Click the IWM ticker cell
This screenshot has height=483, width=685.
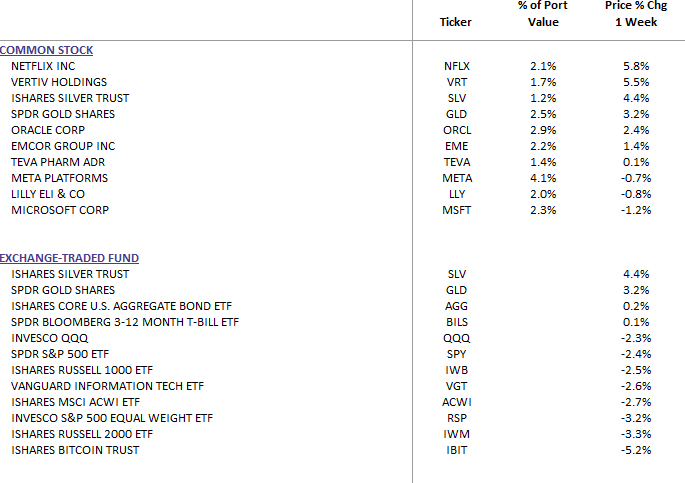[x=456, y=434]
